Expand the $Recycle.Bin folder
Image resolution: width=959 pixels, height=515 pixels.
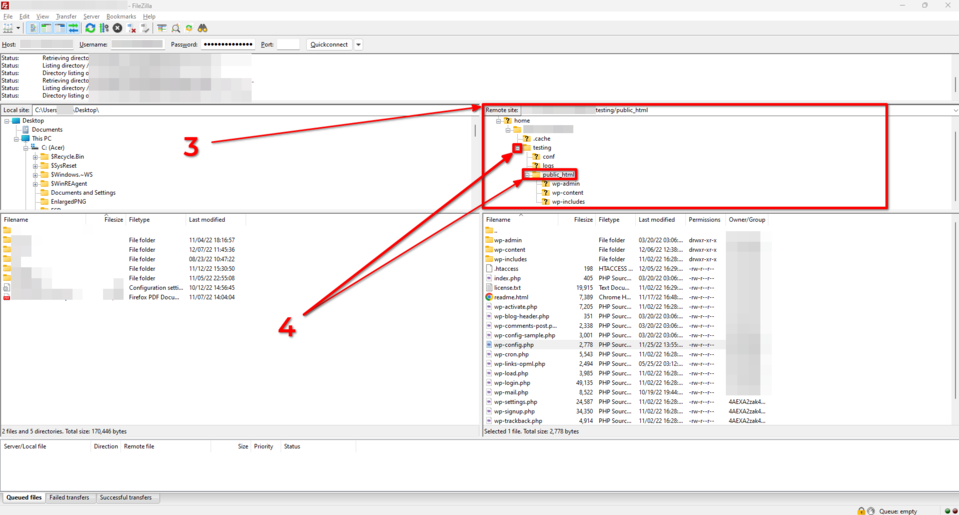click(x=35, y=157)
